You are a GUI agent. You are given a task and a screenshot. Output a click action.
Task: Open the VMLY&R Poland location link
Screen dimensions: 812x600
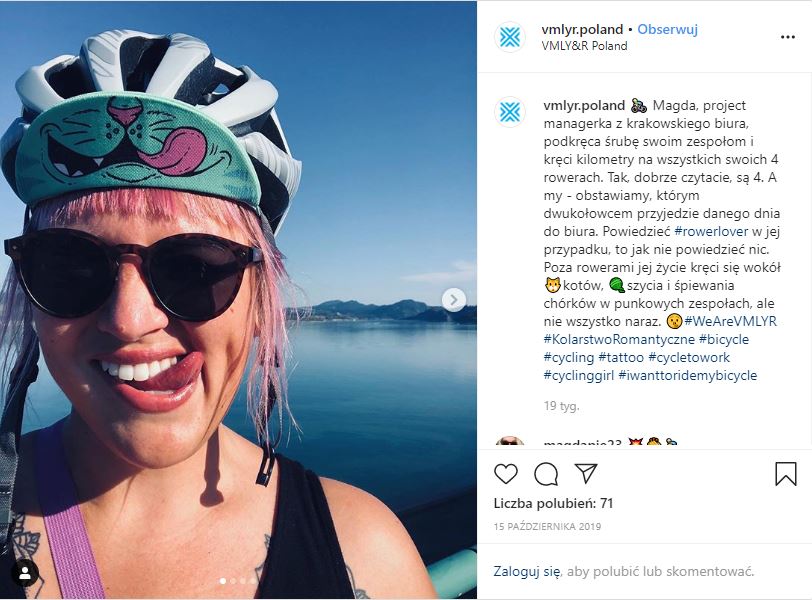click(x=585, y=46)
